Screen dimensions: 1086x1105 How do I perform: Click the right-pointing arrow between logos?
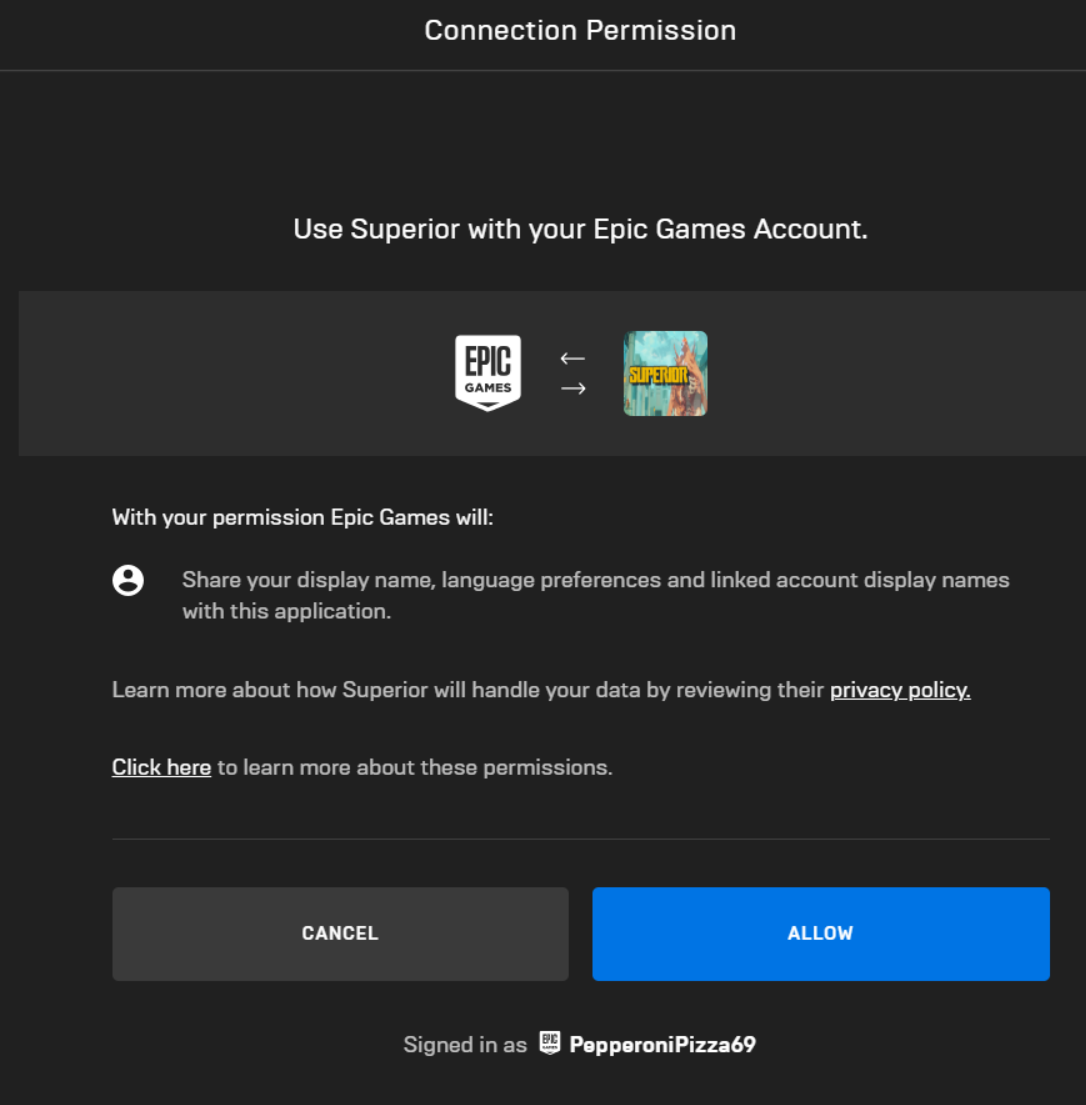573,388
